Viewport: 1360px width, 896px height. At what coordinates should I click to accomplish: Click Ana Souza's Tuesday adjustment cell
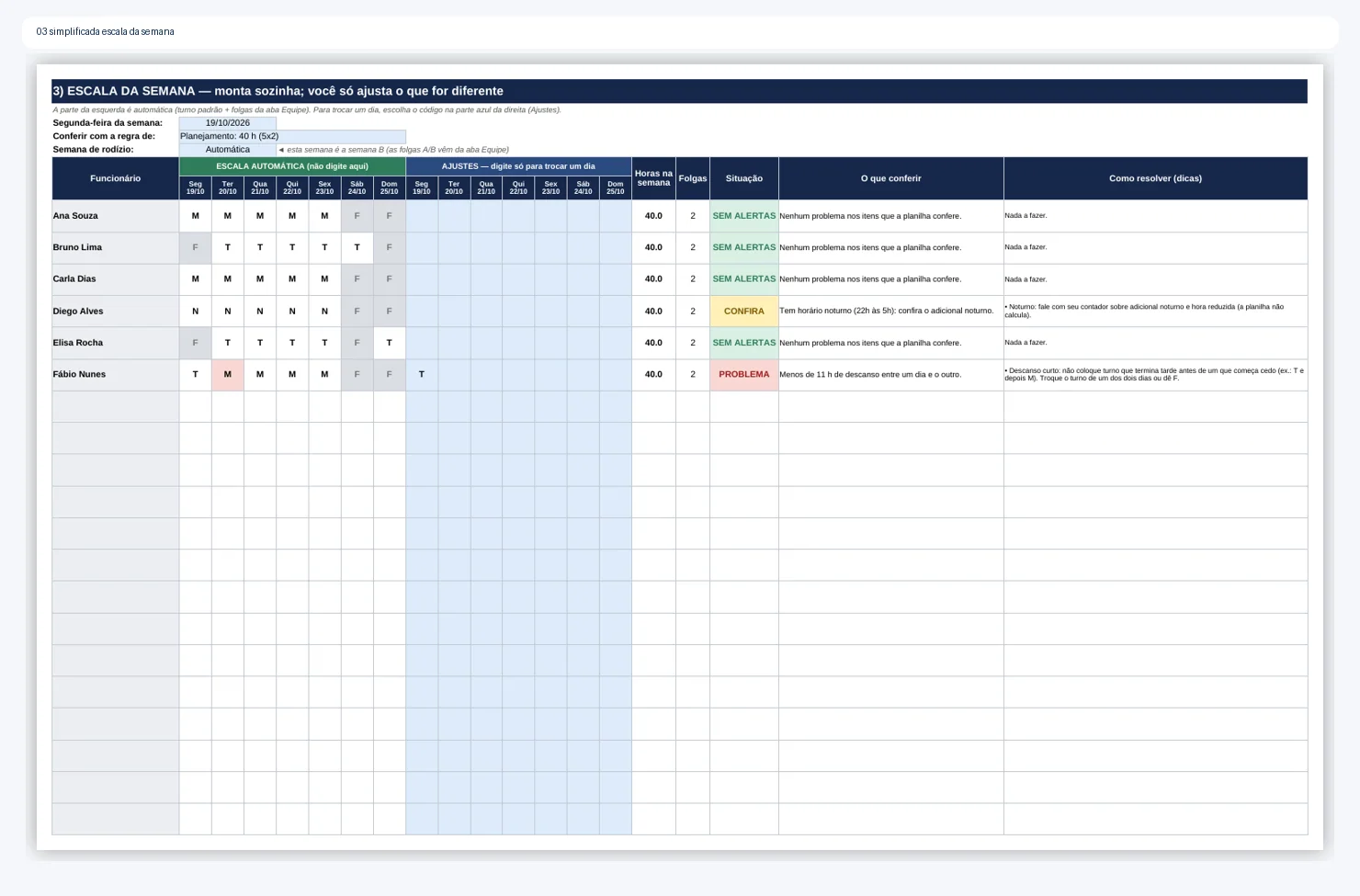click(454, 216)
